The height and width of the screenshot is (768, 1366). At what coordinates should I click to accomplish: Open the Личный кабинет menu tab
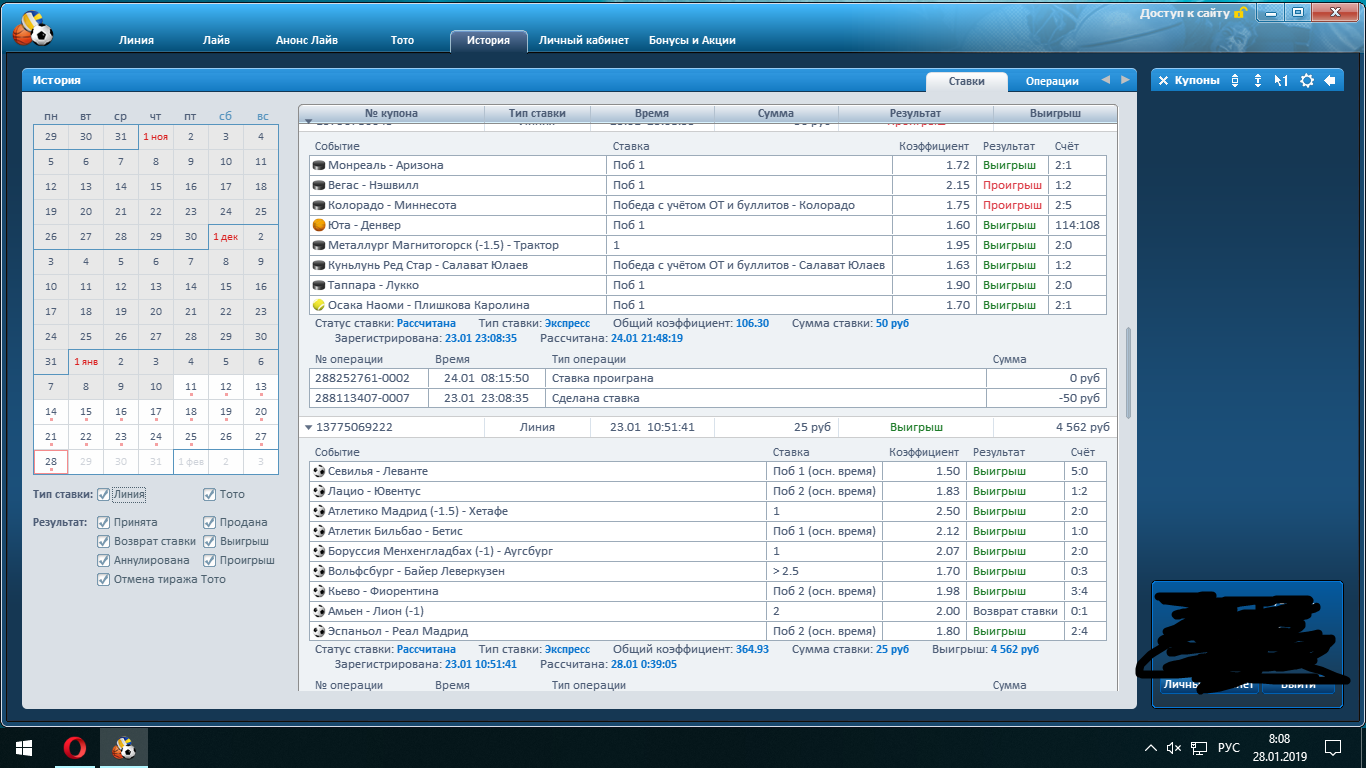click(583, 41)
